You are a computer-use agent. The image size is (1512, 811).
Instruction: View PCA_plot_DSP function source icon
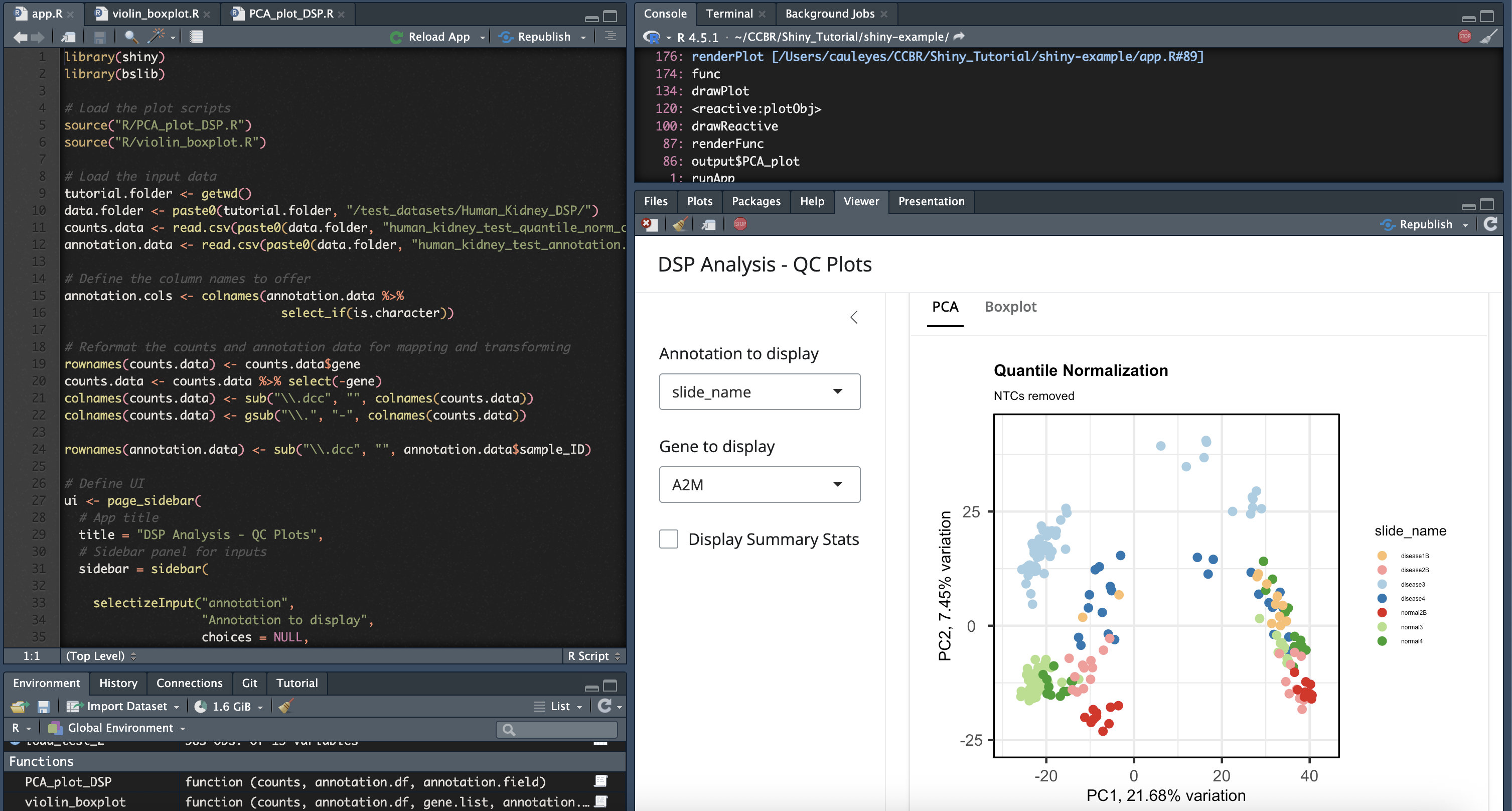click(x=600, y=781)
